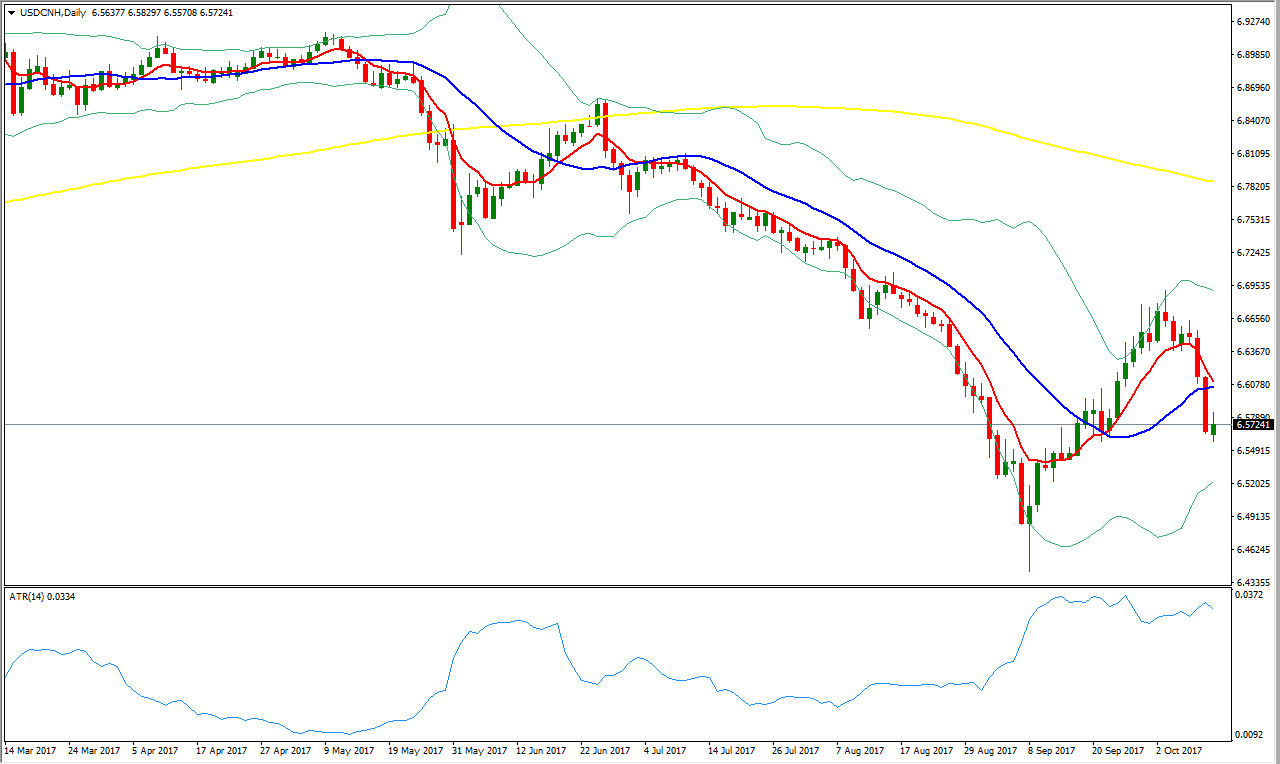Click the 6.49135 price axis label
Screen dimensions: 1280x764
[x=1254, y=516]
